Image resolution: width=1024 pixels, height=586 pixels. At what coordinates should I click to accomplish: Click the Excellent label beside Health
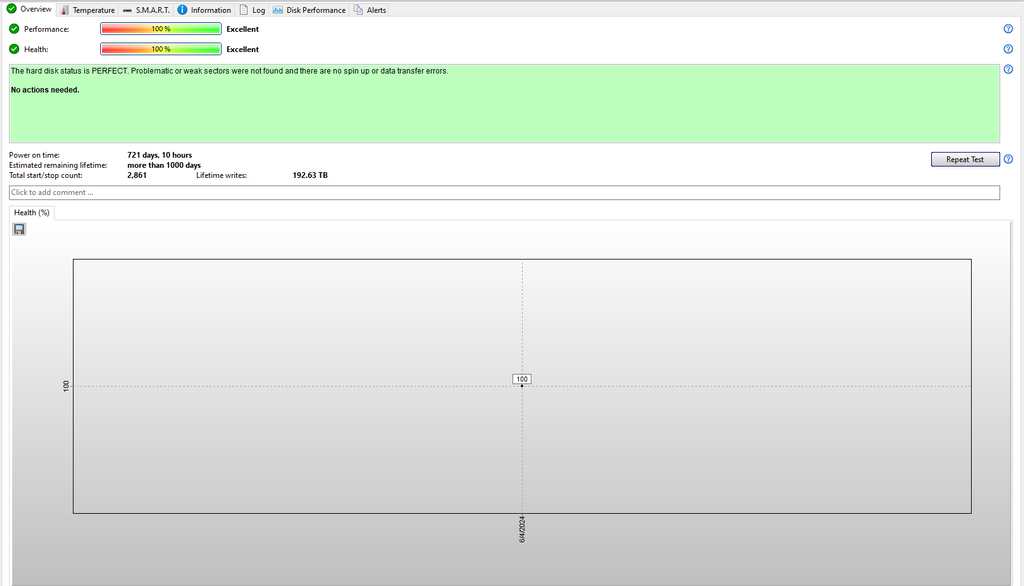[242, 50]
